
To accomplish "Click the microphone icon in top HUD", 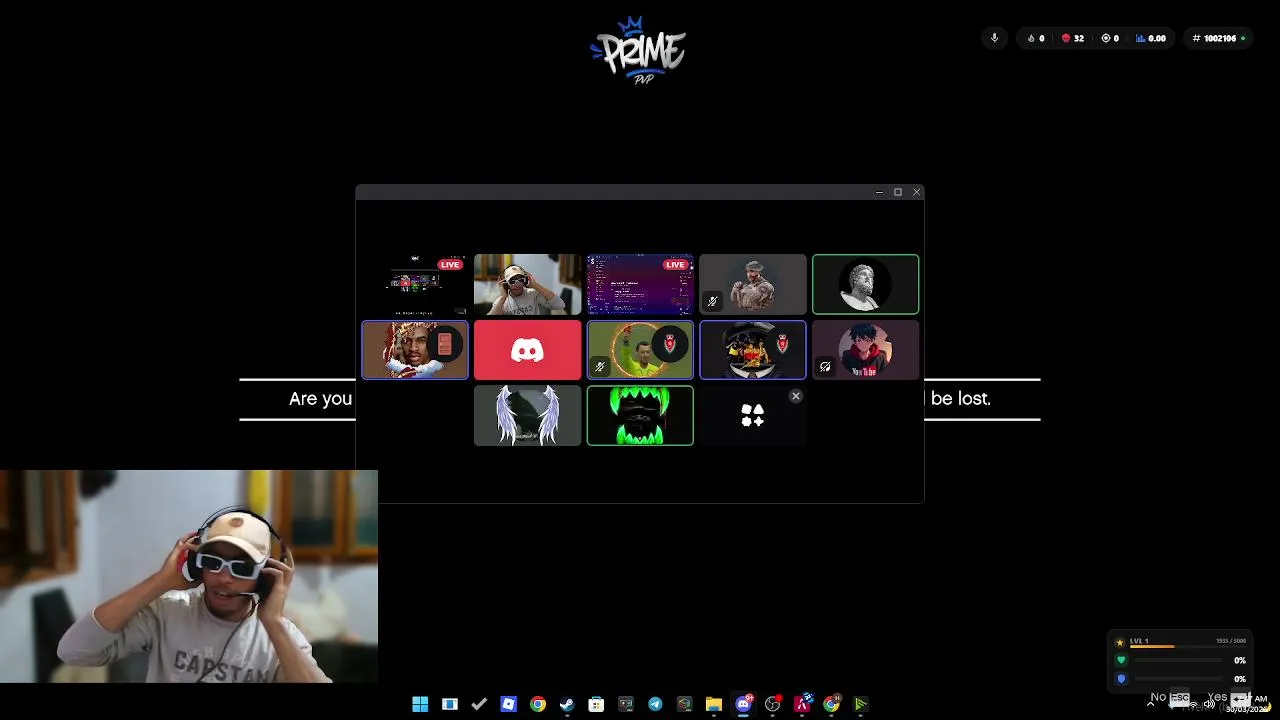I will point(994,38).
